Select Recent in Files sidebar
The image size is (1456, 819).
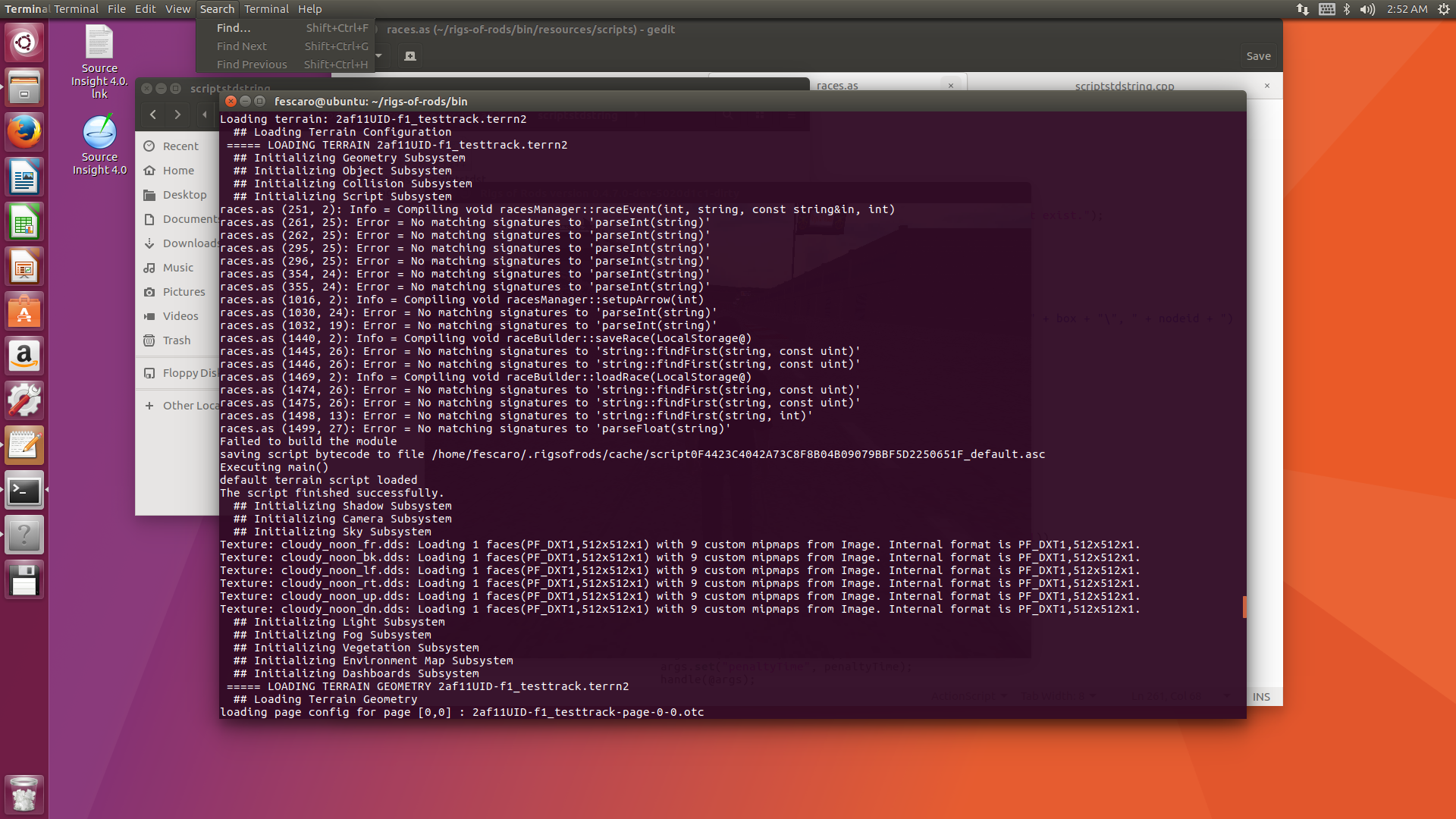click(x=180, y=146)
